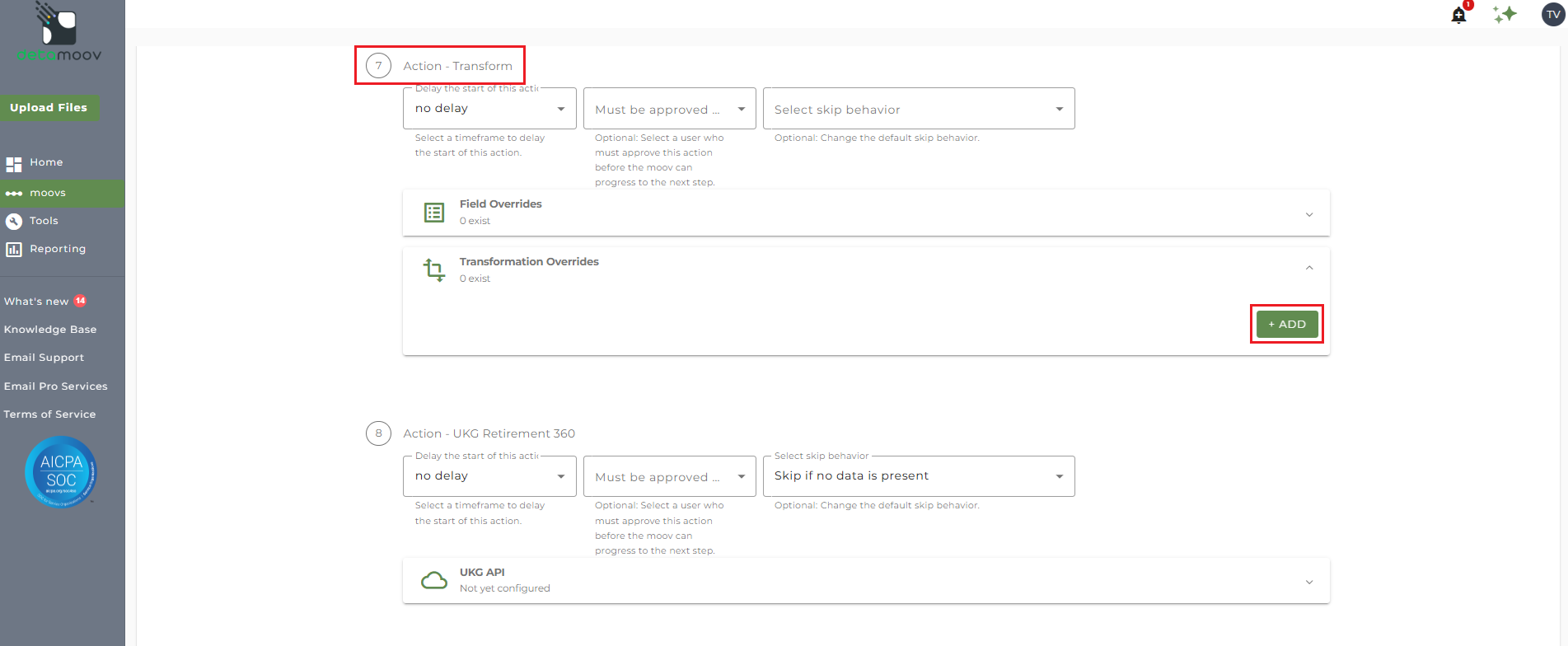This screenshot has width=1568, height=646.
Task: Click the notification bell icon
Action: 1458,15
